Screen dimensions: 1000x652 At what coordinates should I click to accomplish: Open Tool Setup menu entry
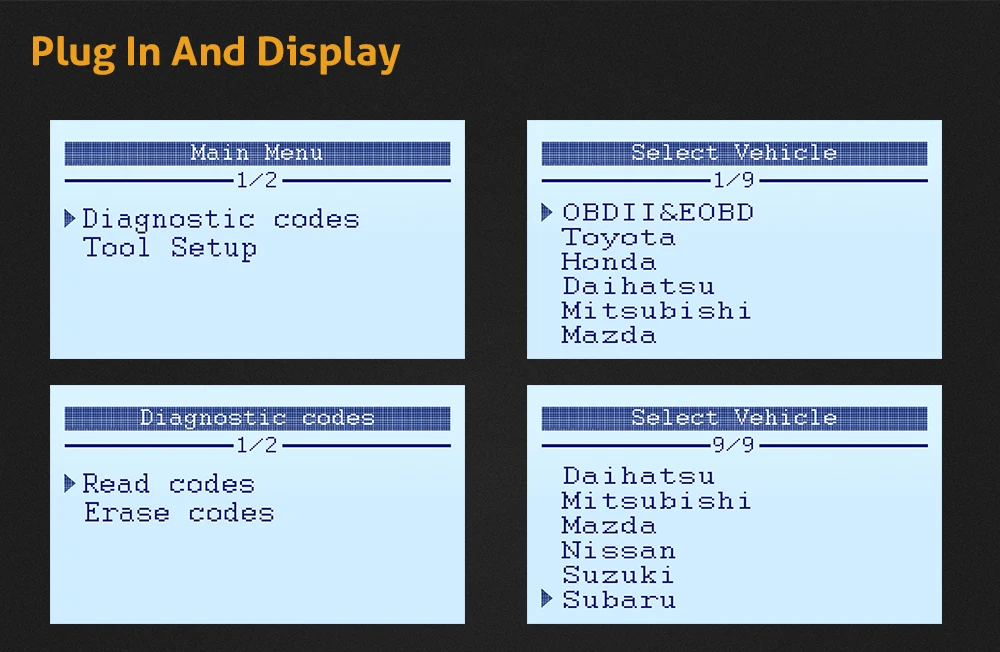tap(170, 248)
